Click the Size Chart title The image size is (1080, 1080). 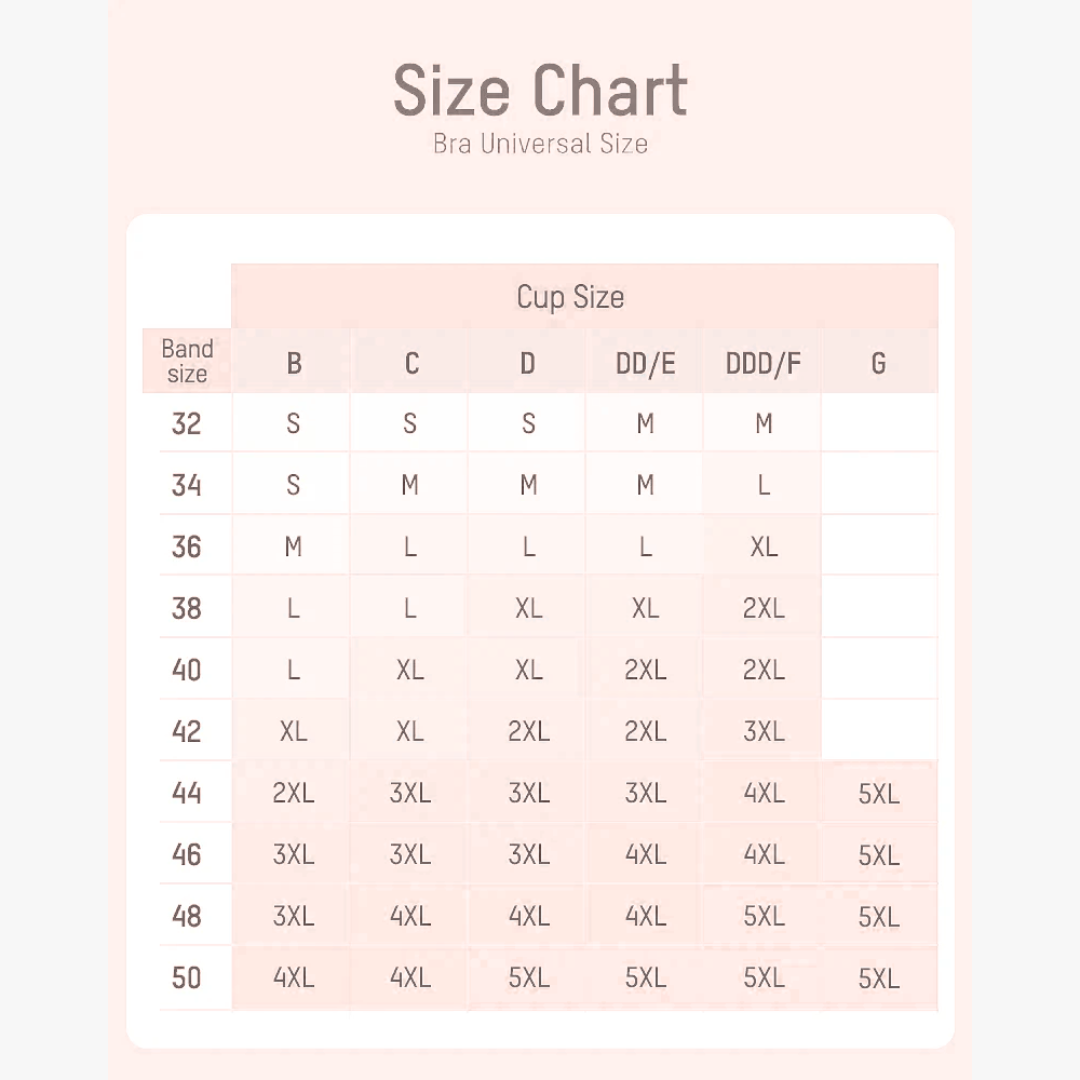coord(540,91)
